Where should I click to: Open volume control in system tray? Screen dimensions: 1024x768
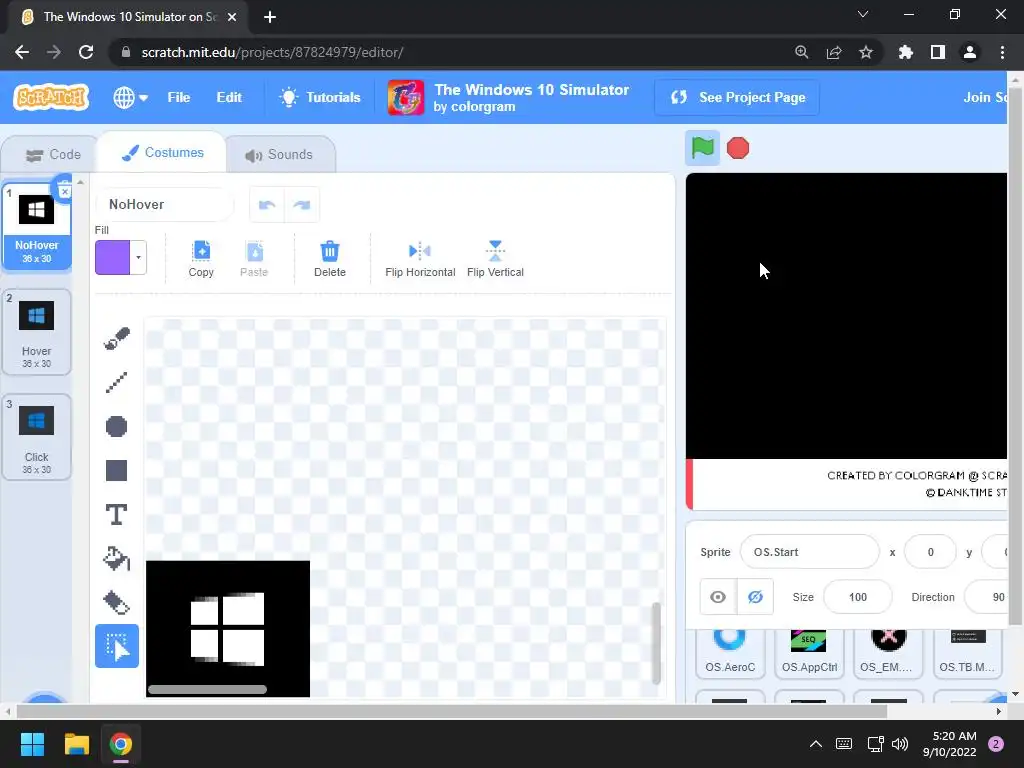tap(900, 744)
